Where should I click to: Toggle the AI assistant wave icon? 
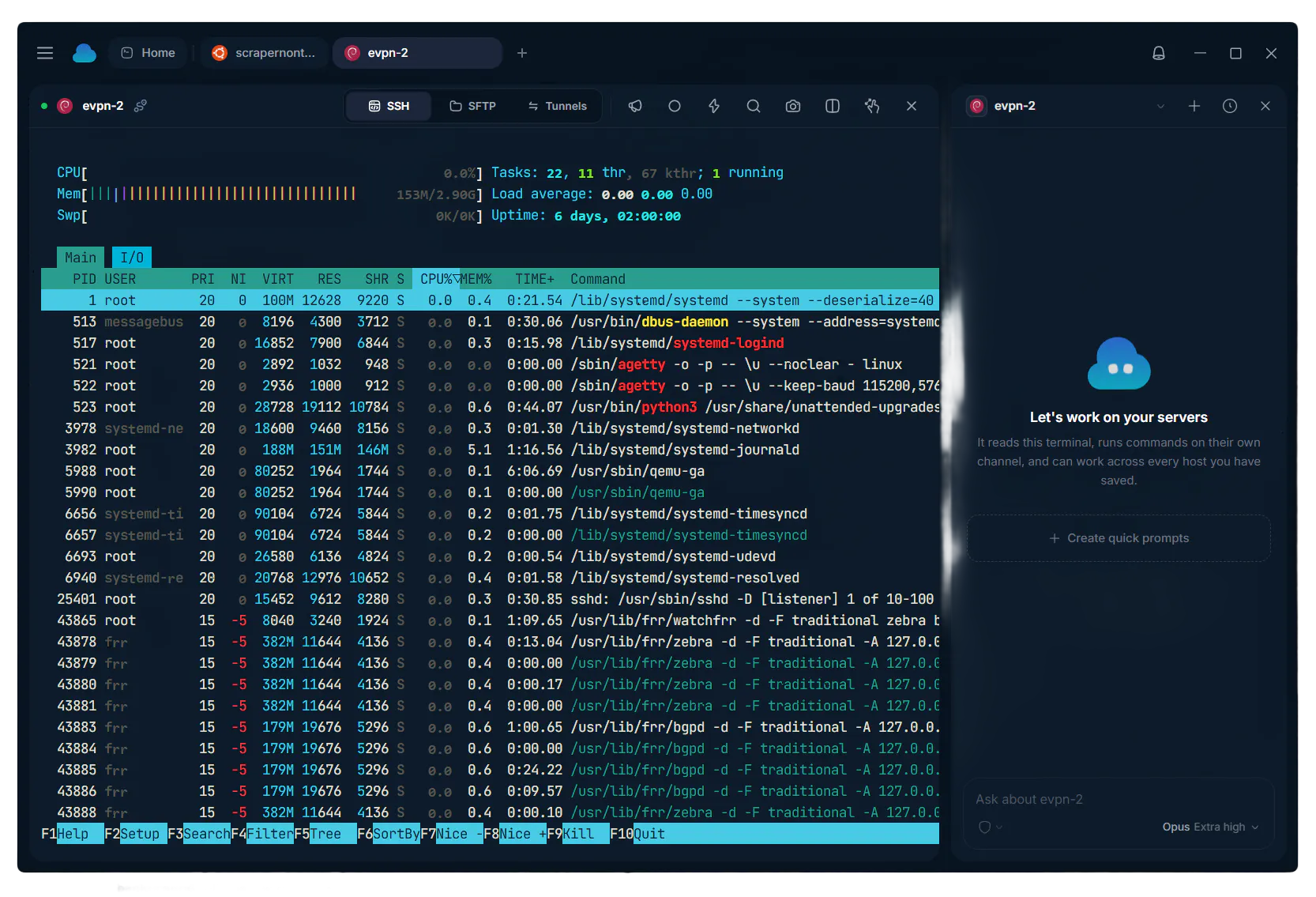872,106
